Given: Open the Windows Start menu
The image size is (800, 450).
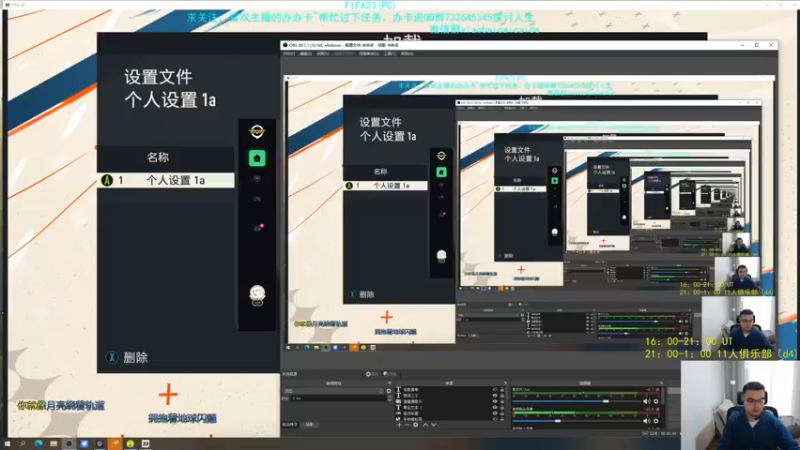Looking at the screenshot, I should point(7,444).
